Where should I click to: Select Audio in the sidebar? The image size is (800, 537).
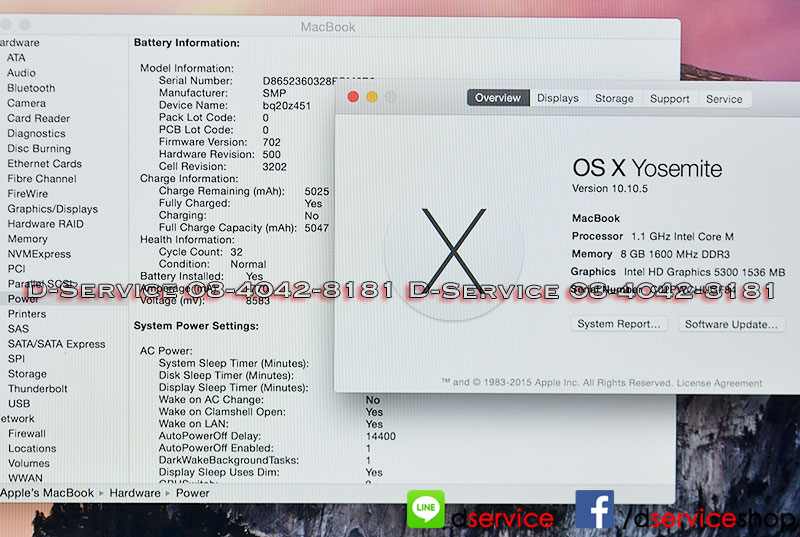21,73
